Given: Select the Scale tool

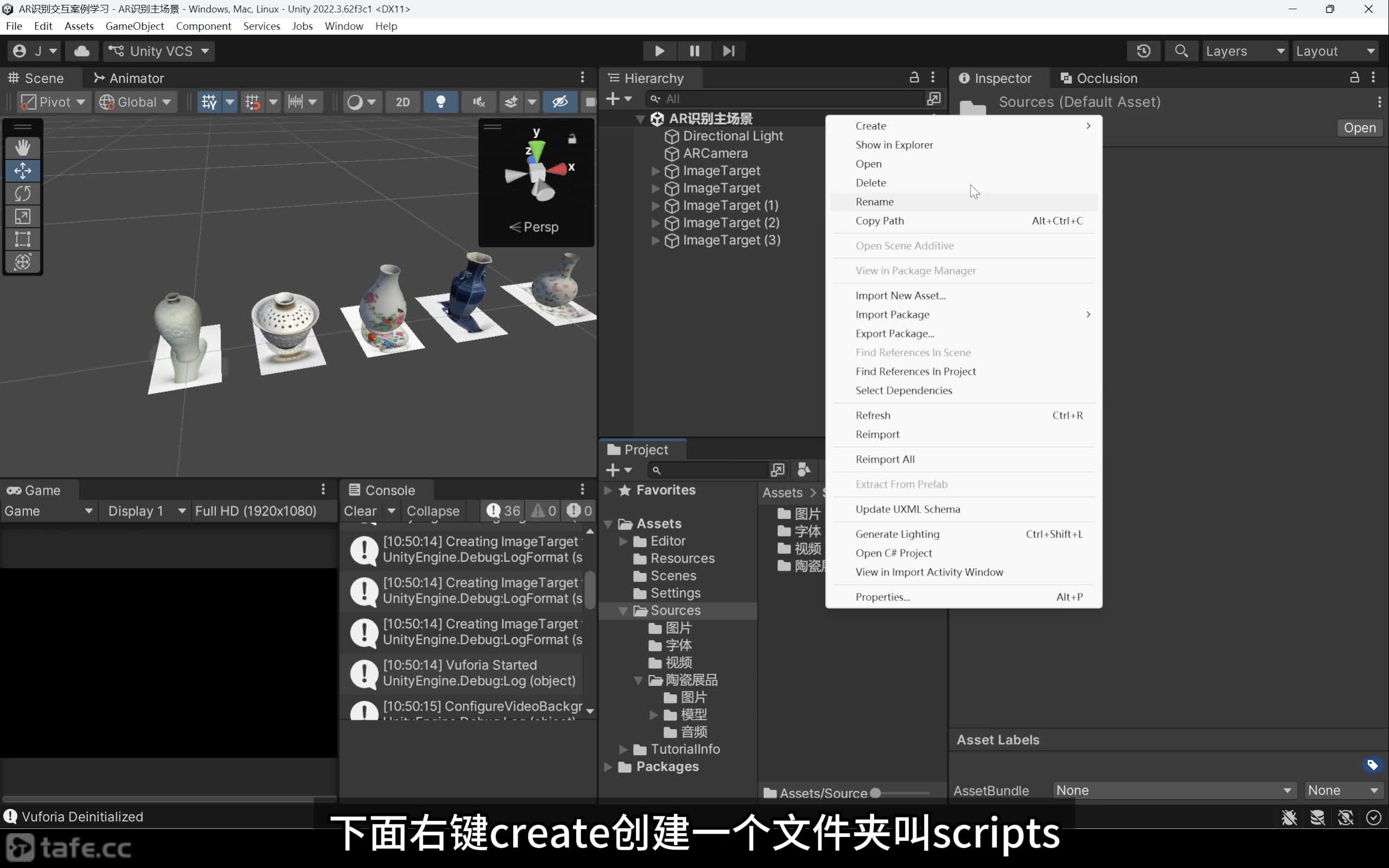Looking at the screenshot, I should tap(22, 216).
